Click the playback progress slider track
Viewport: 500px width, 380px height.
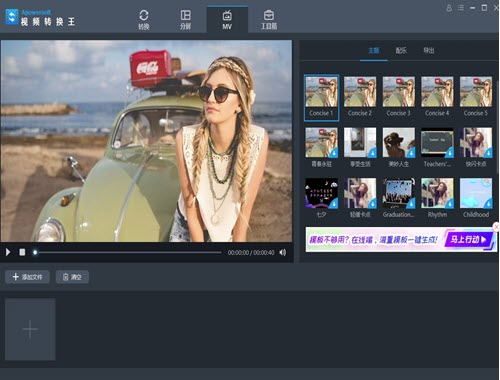128,252
